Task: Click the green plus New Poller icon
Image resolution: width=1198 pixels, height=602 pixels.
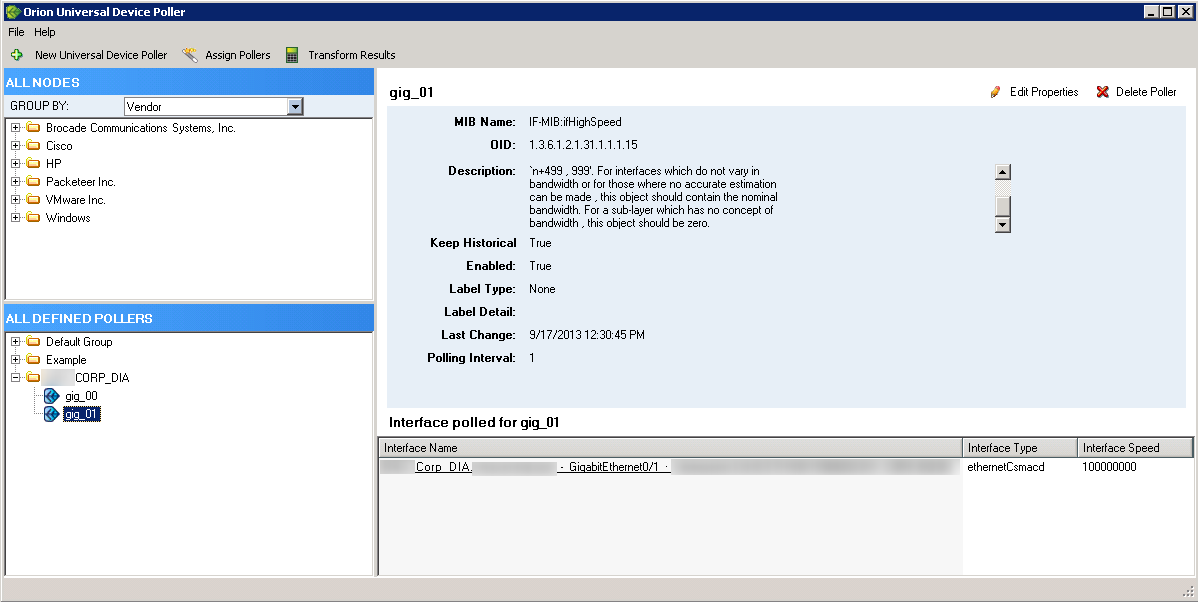Action: click(17, 55)
